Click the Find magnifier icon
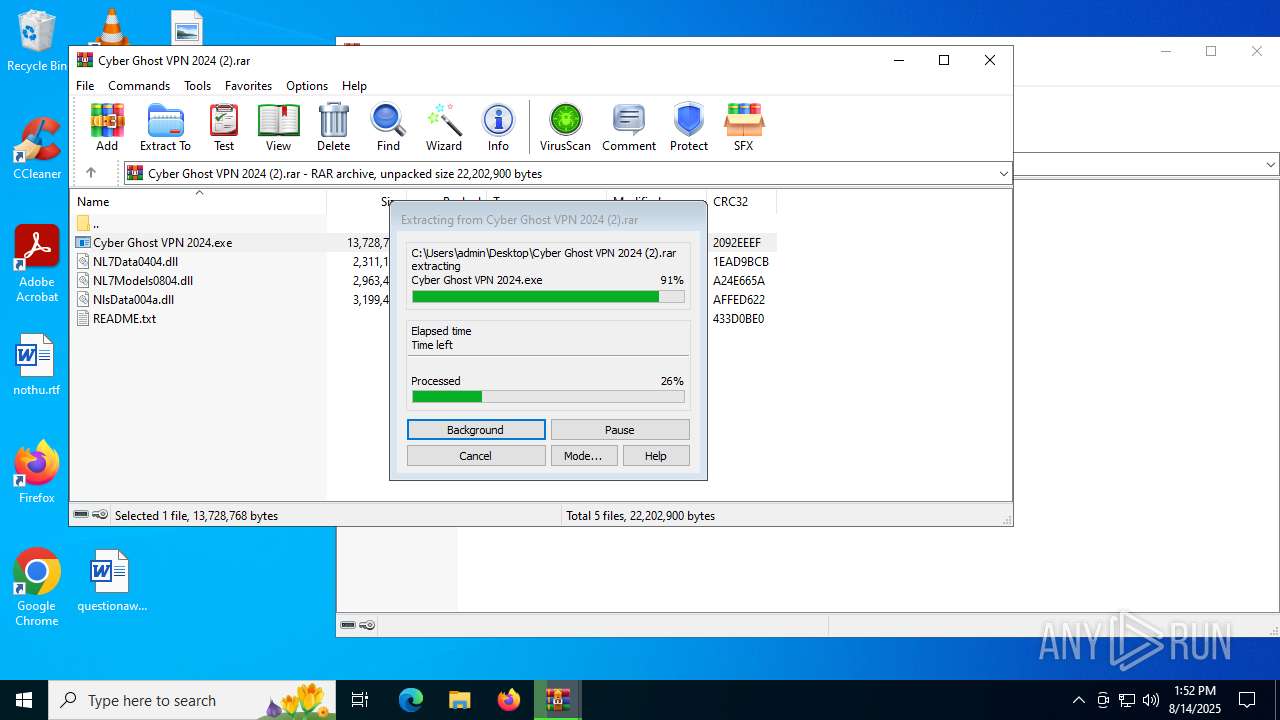 (388, 127)
